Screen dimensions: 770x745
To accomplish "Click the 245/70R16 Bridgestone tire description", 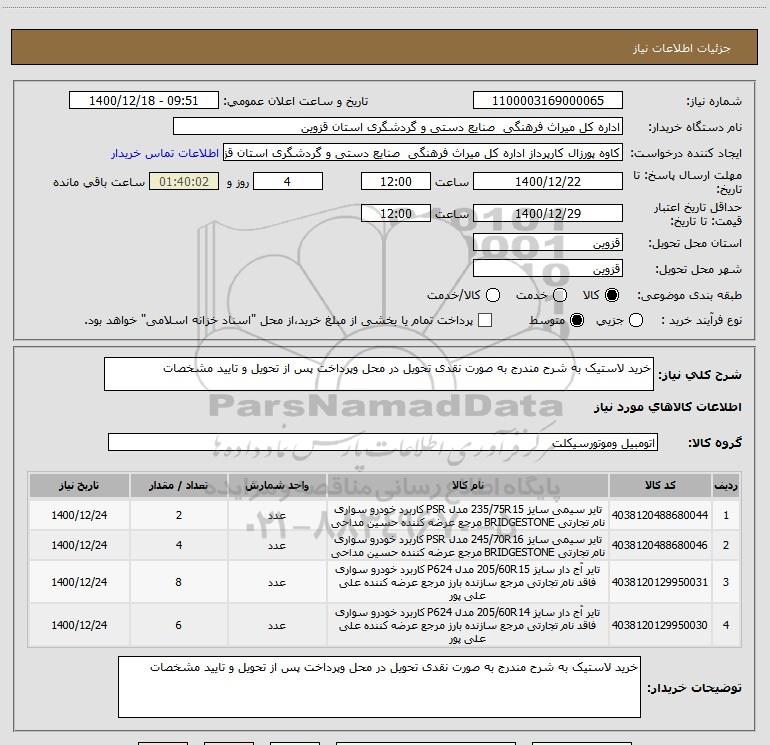I will tap(468, 546).
